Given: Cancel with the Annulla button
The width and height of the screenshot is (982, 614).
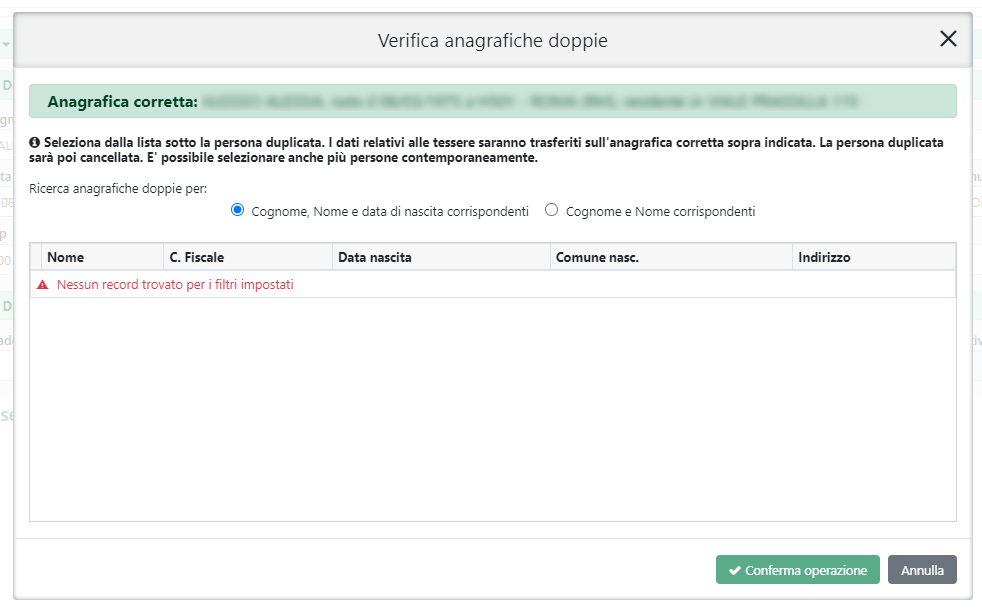Looking at the screenshot, I should pyautogui.click(x=922, y=570).
